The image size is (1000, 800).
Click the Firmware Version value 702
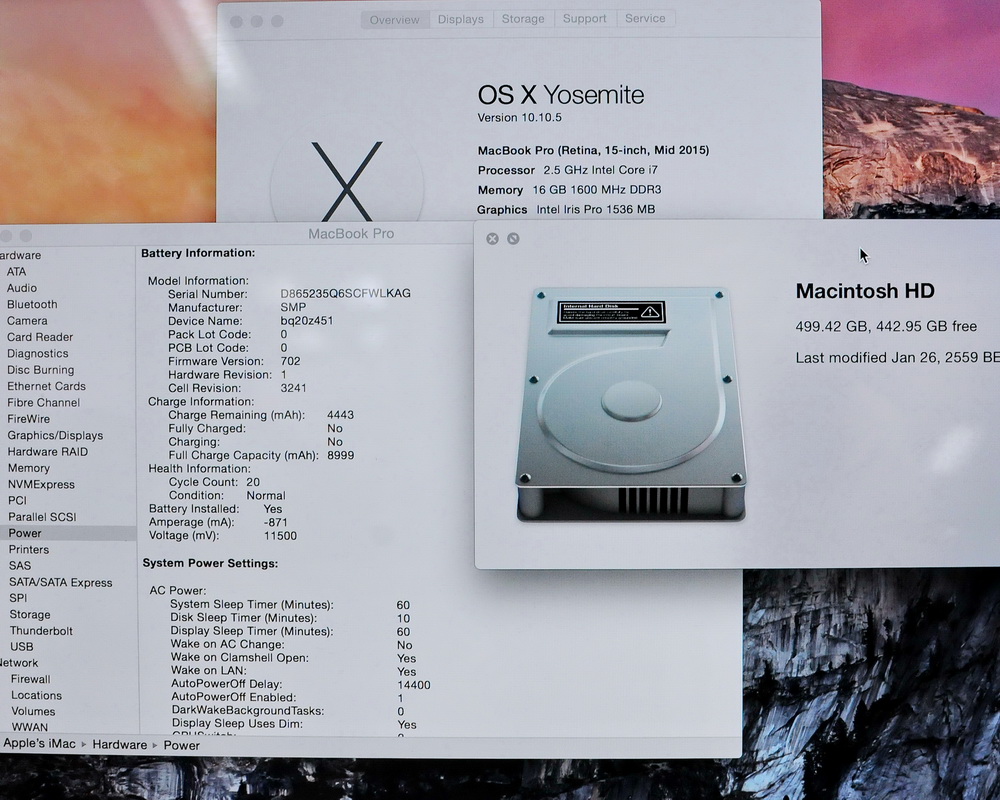tap(290, 361)
